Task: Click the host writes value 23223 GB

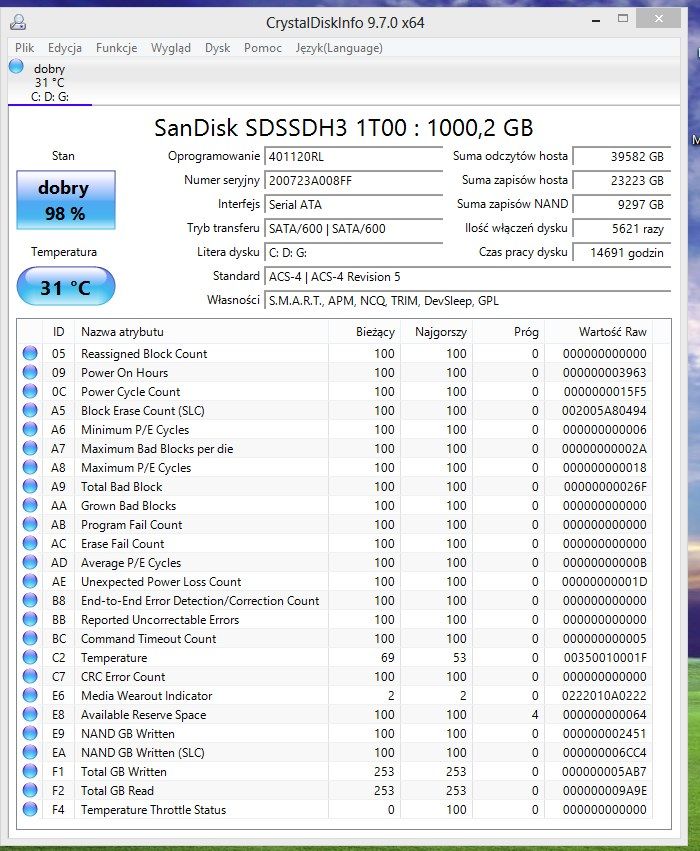Action: click(622, 181)
